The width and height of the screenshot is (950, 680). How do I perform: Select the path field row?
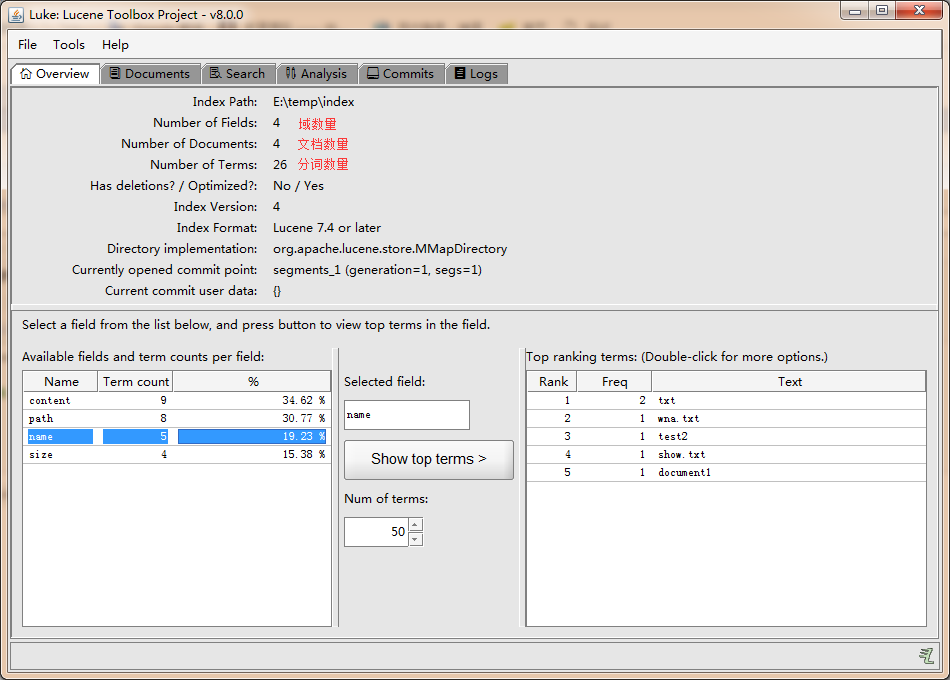click(177, 419)
